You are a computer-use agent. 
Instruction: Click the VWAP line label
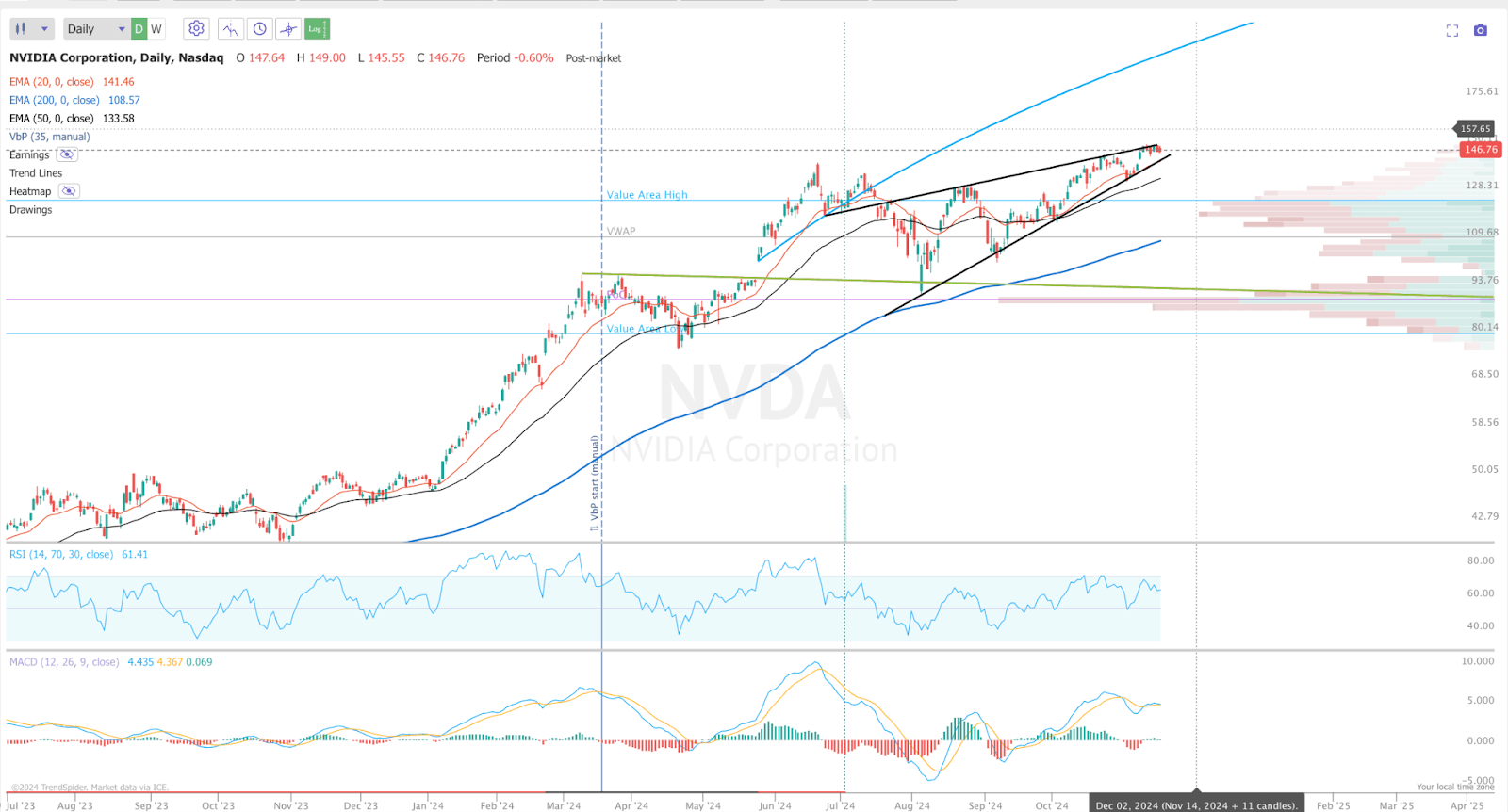pyautogui.click(x=621, y=231)
